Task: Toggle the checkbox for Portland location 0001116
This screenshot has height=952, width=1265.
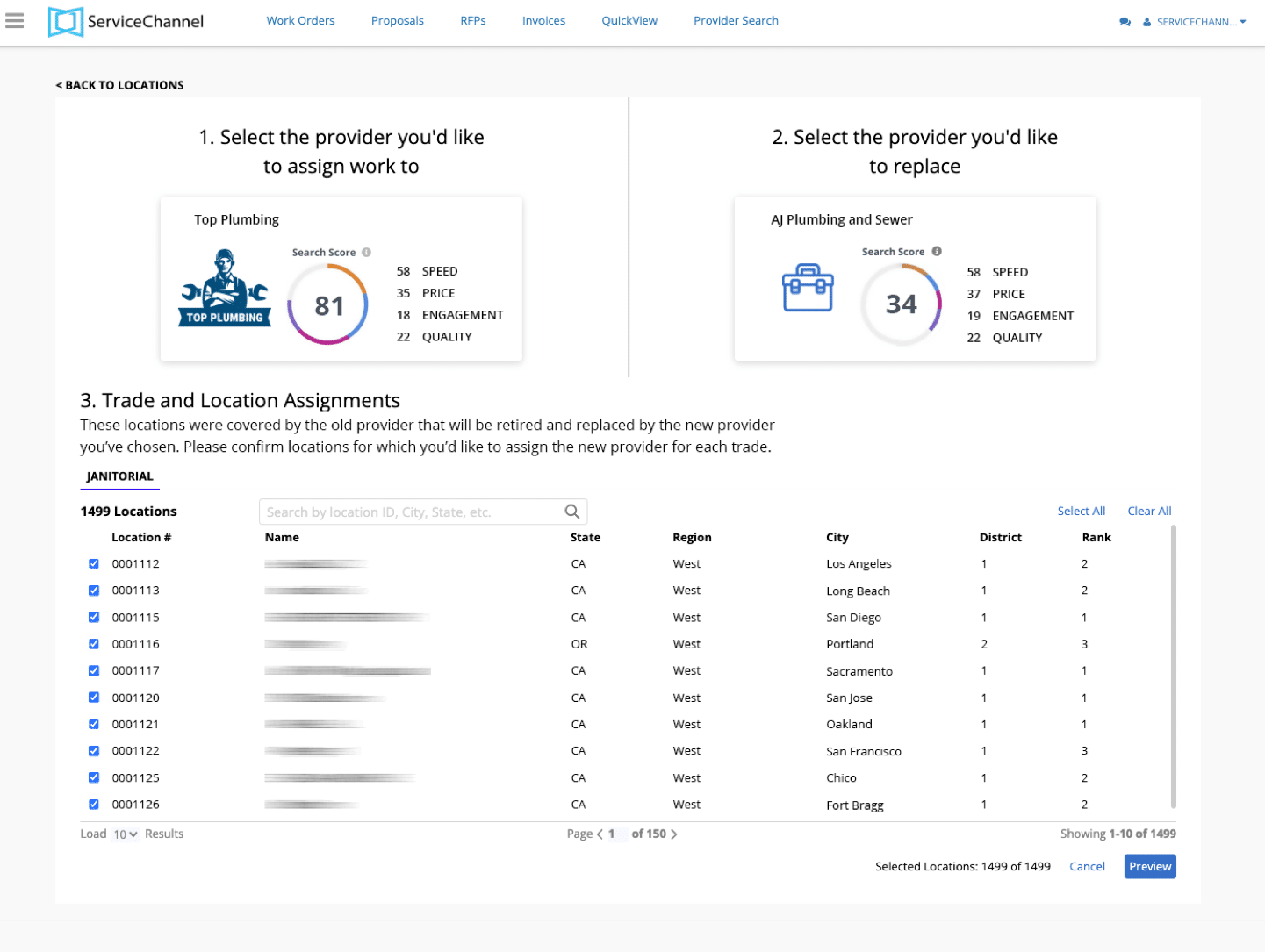Action: click(94, 644)
